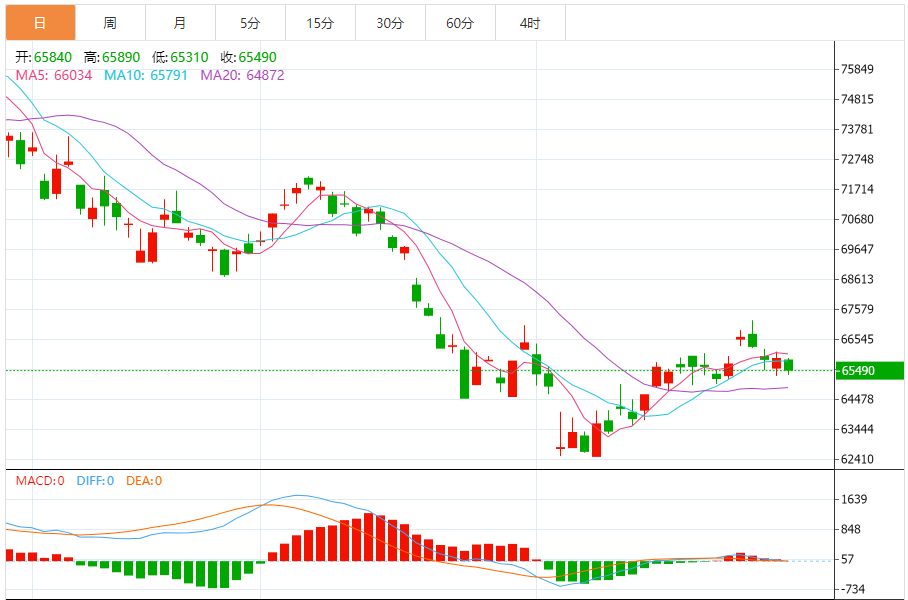Switch to the 周 weekly tab
The image size is (908, 600).
[110, 23]
